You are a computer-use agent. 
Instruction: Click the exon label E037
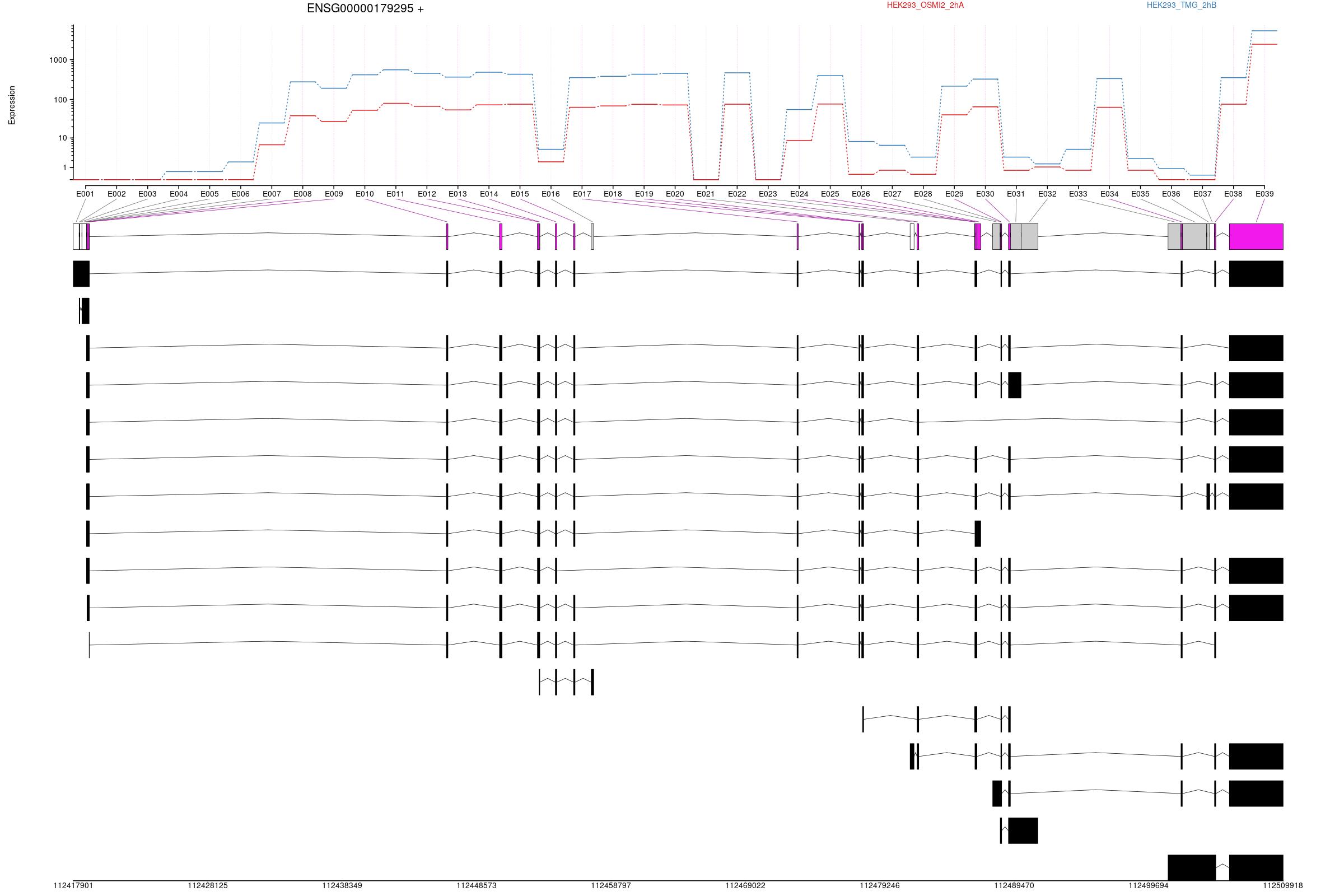[x=1203, y=194]
